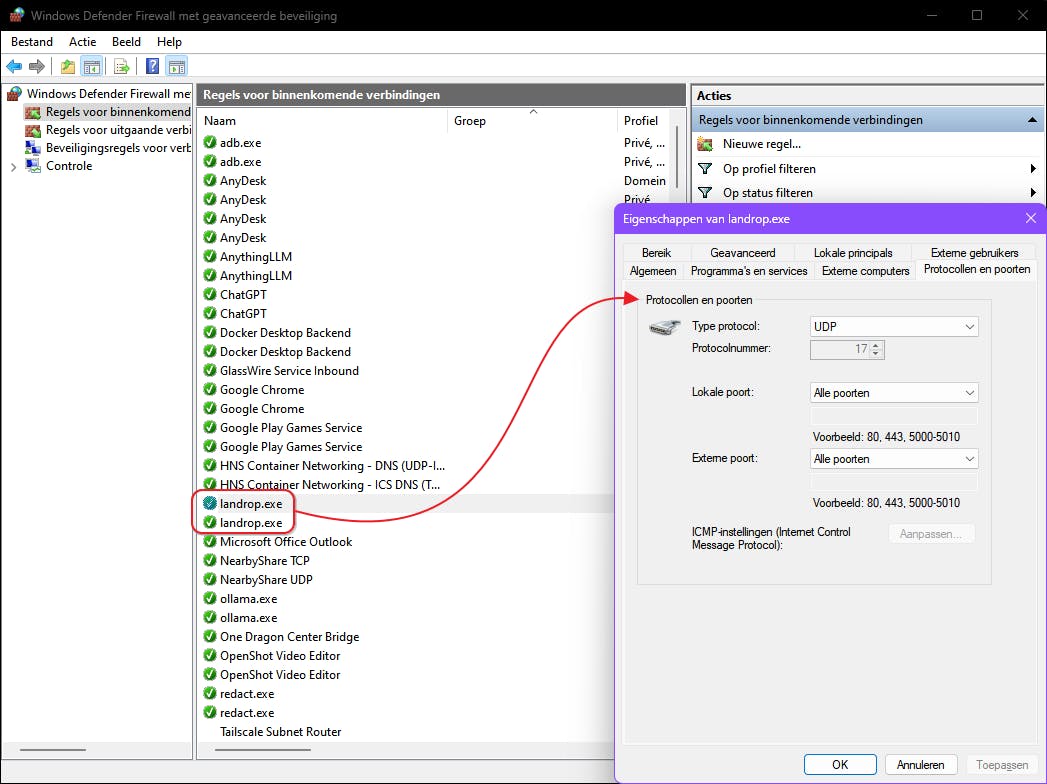Image resolution: width=1047 pixels, height=784 pixels.
Task: Click the Export list toolbar icon
Action: [122, 66]
